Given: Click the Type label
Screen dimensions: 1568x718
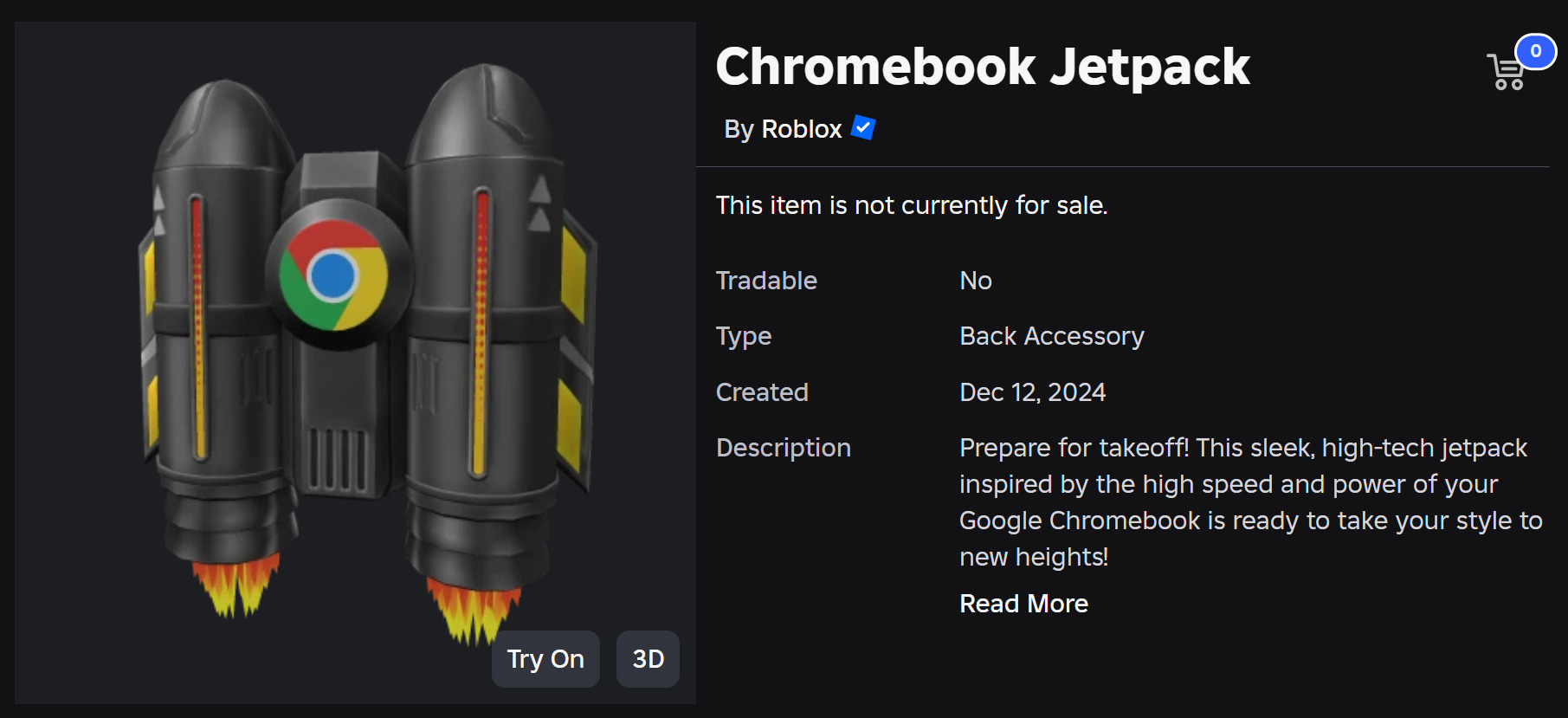Looking at the screenshot, I should 743,336.
